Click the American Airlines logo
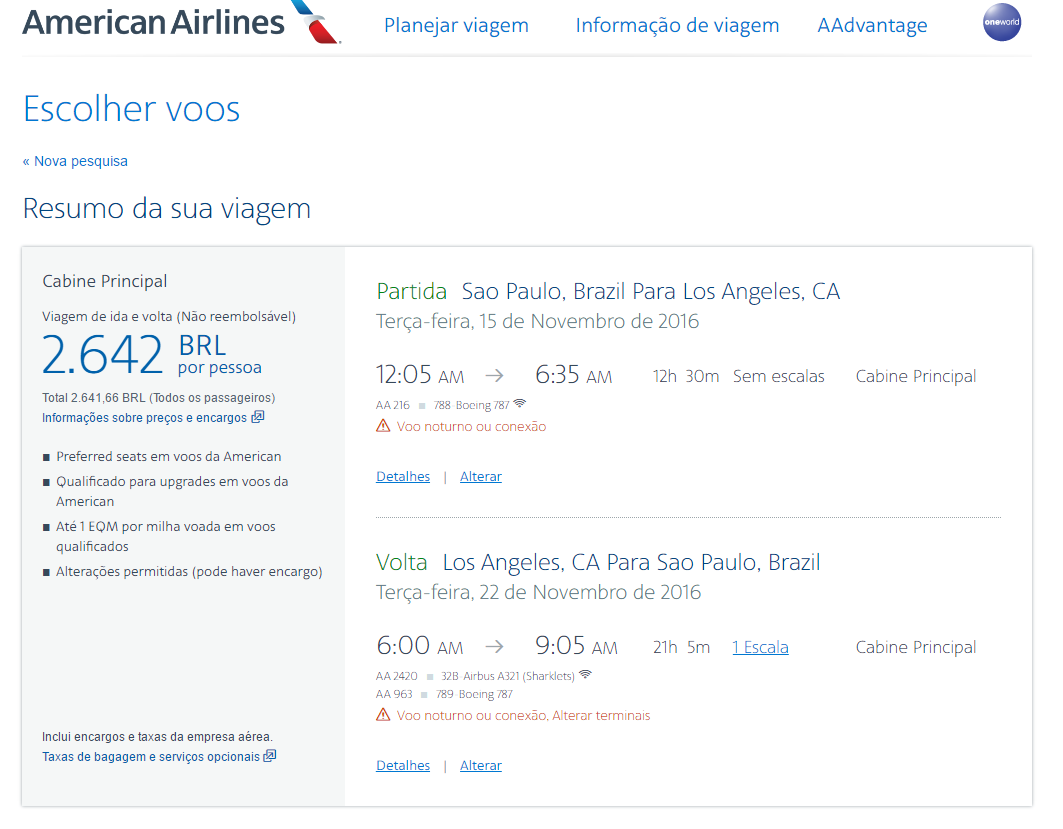The height and width of the screenshot is (829, 1063). [x=180, y=23]
